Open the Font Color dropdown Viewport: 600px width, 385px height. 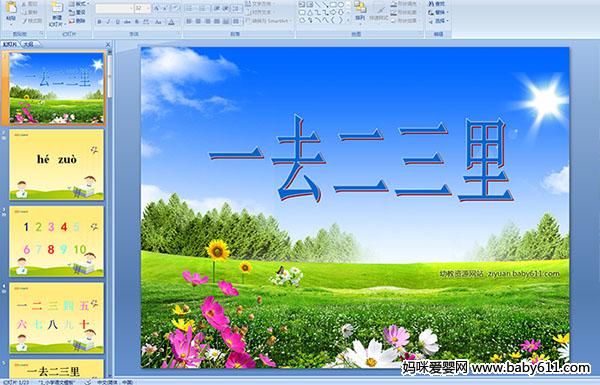(171, 22)
